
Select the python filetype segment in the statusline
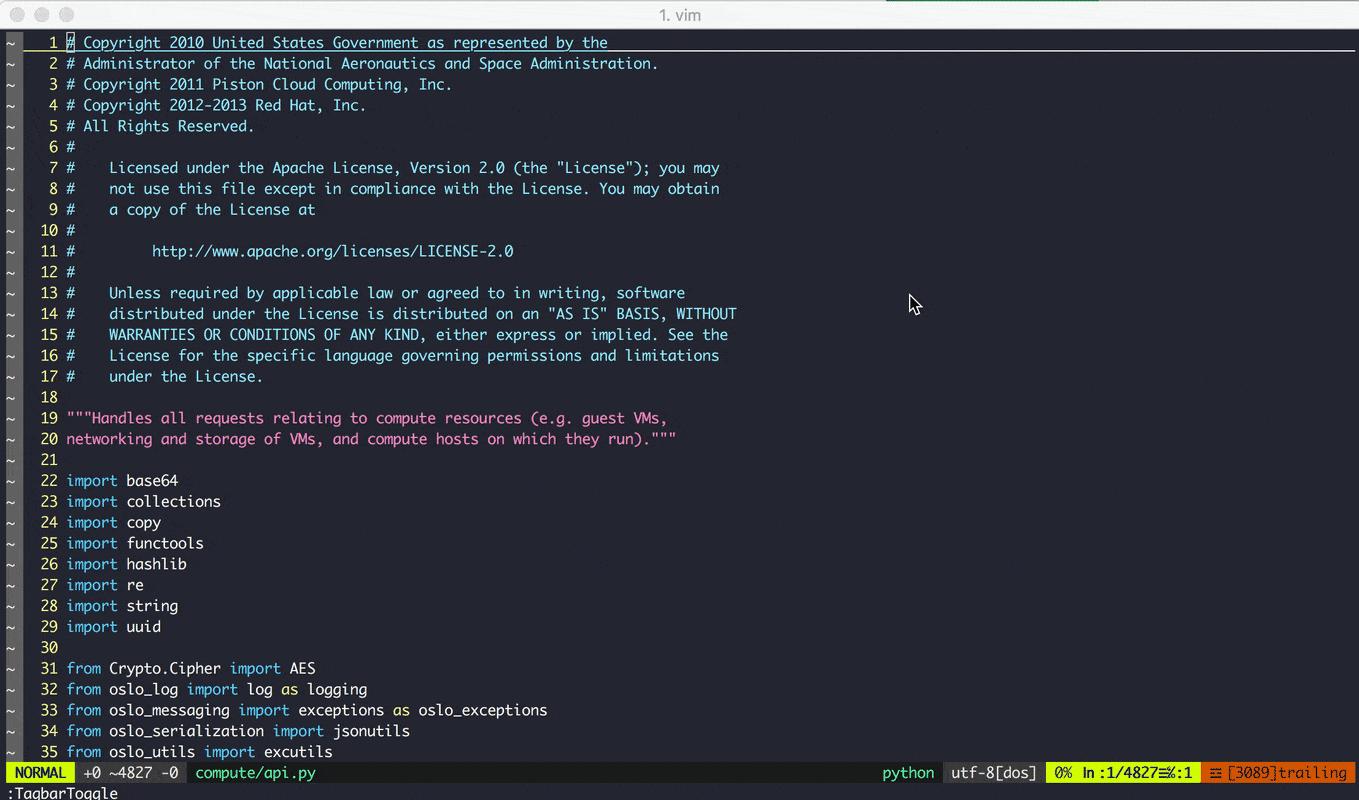coord(906,772)
